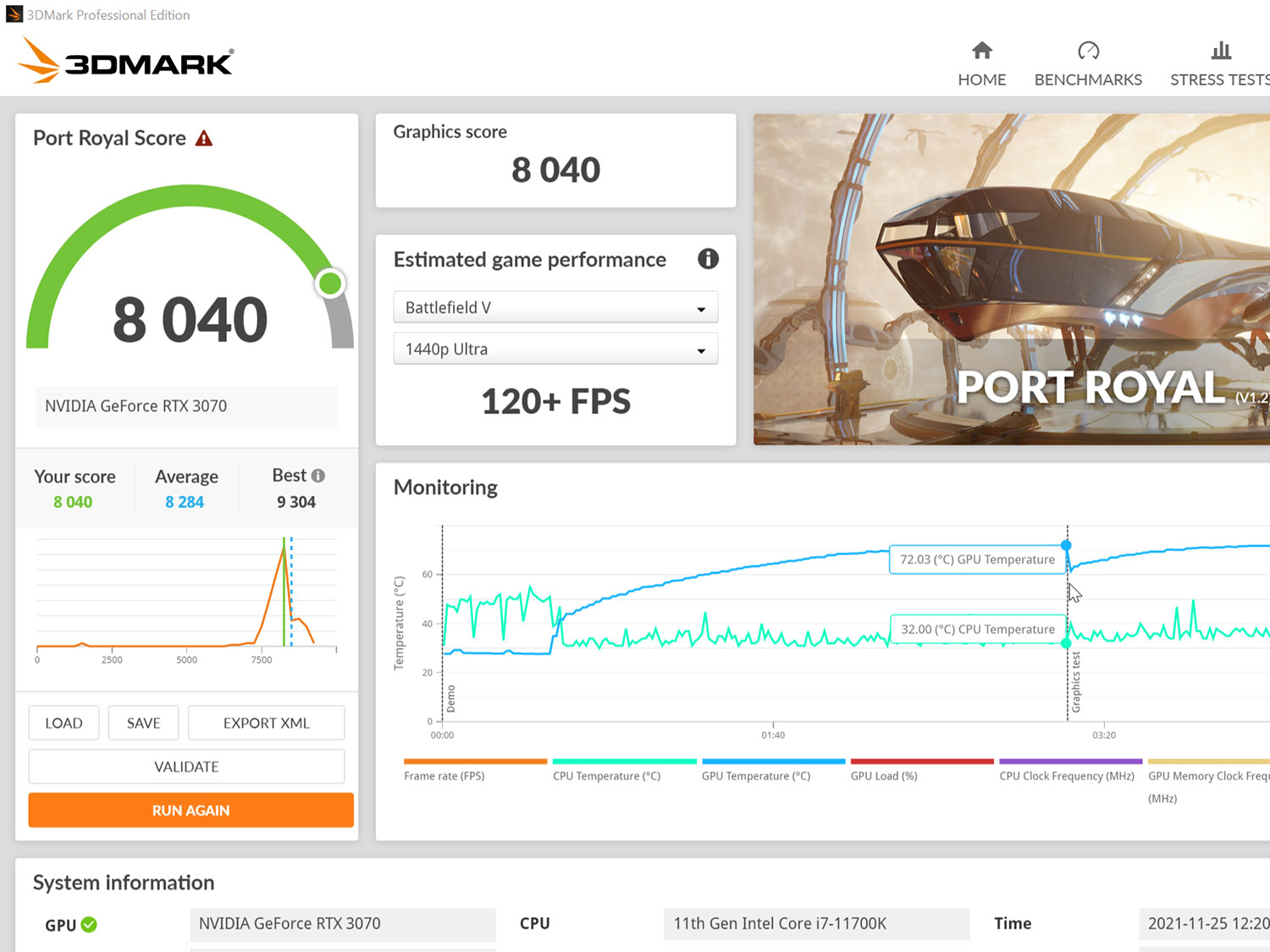This screenshot has height=952, width=1270.
Task: Switch to the STRESS TESTS tab
Action: coord(1220,80)
